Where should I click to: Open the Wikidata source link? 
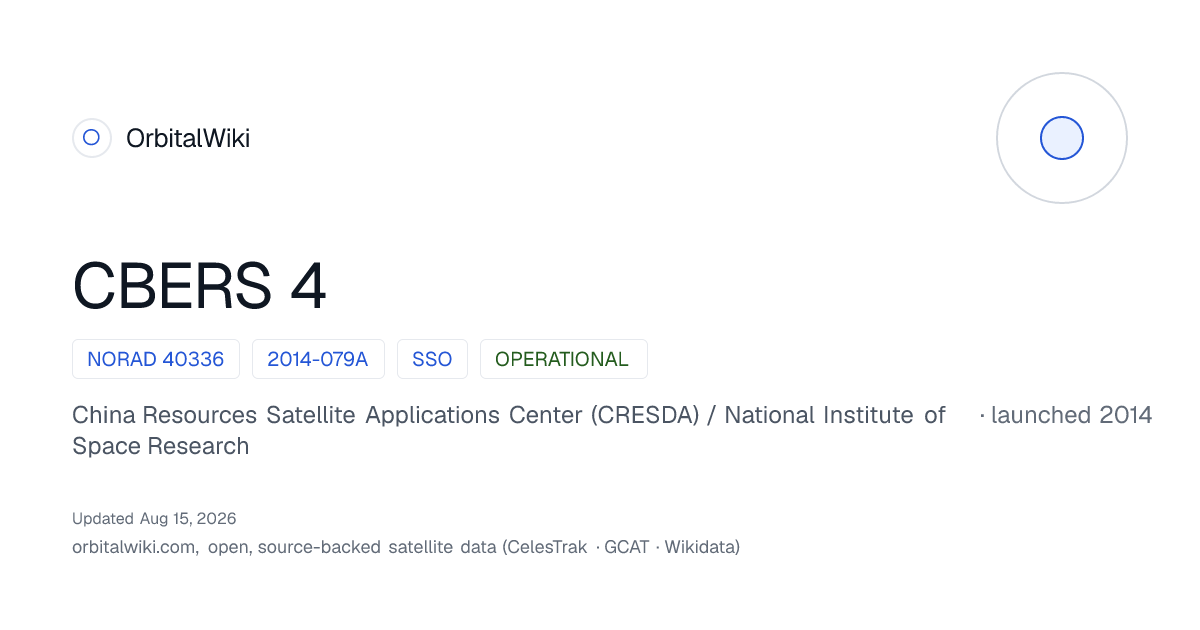699,547
